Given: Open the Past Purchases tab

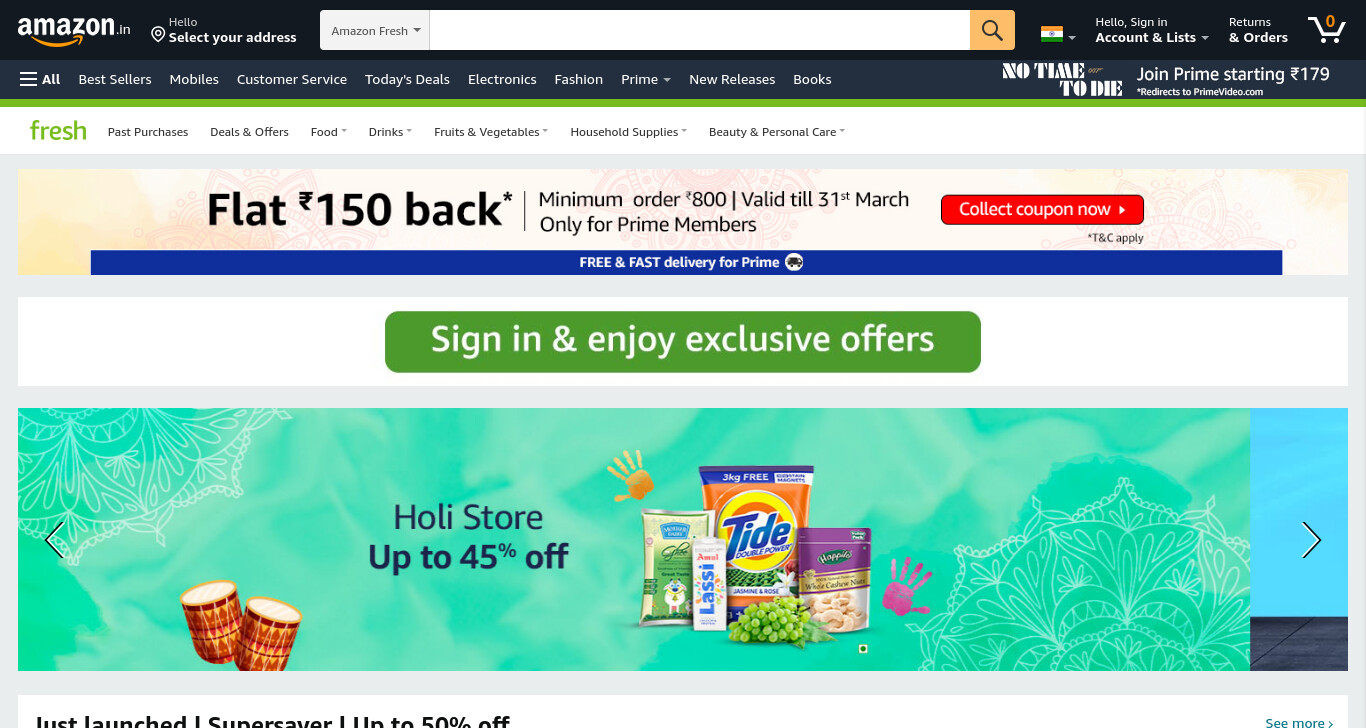Looking at the screenshot, I should pos(148,132).
